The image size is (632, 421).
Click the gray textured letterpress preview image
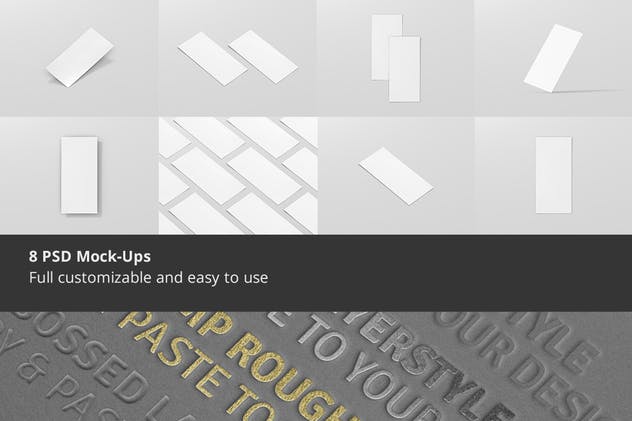point(316,366)
